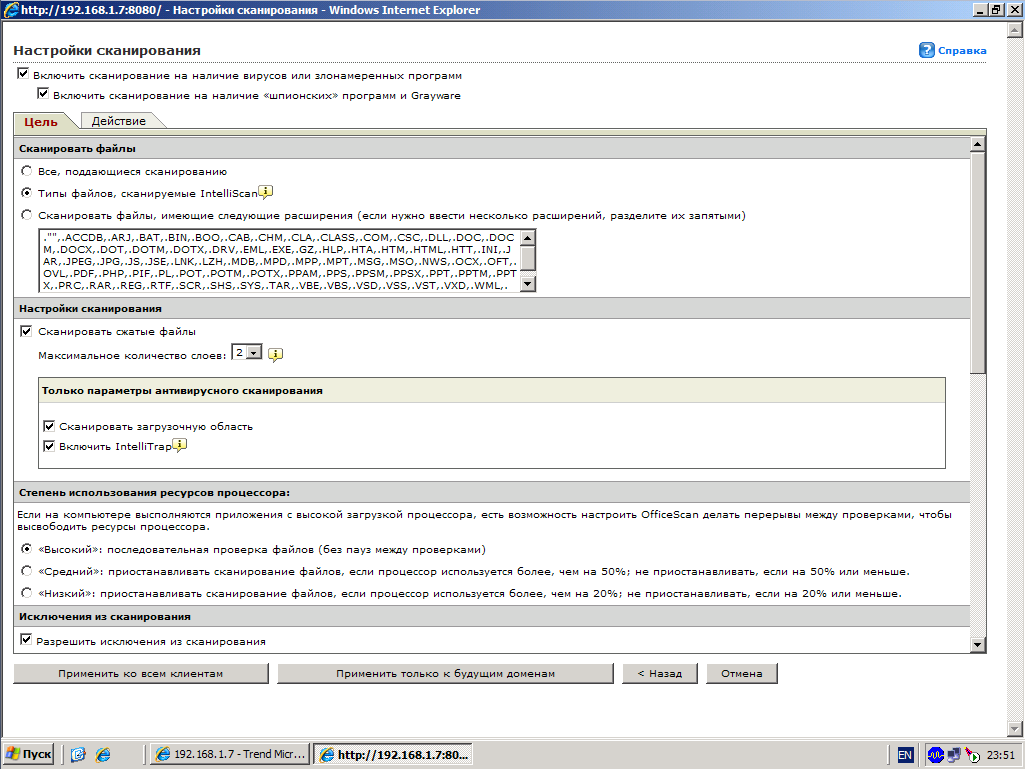The width and height of the screenshot is (1025, 769).
Task: Select scan files with following extensions radio
Action: (x=26, y=214)
